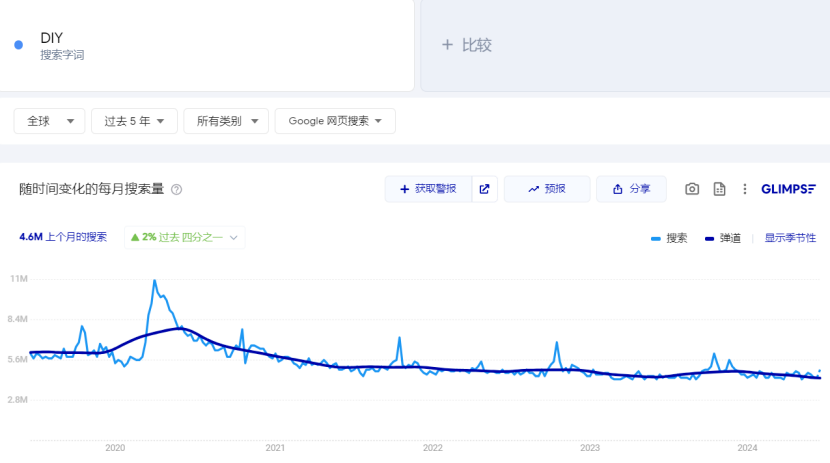The width and height of the screenshot is (830, 463).
Task: Click the GLIMPSE logo
Action: [x=788, y=189]
